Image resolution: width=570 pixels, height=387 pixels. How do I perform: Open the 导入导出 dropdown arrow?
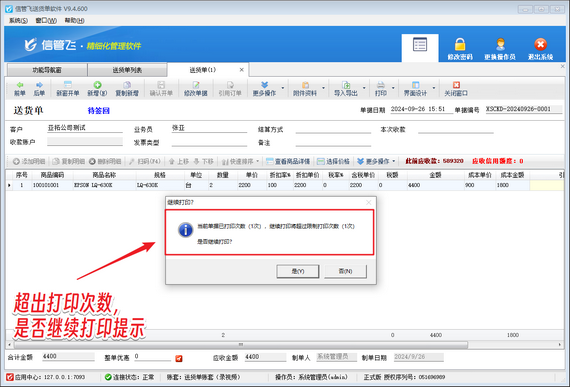[364, 88]
